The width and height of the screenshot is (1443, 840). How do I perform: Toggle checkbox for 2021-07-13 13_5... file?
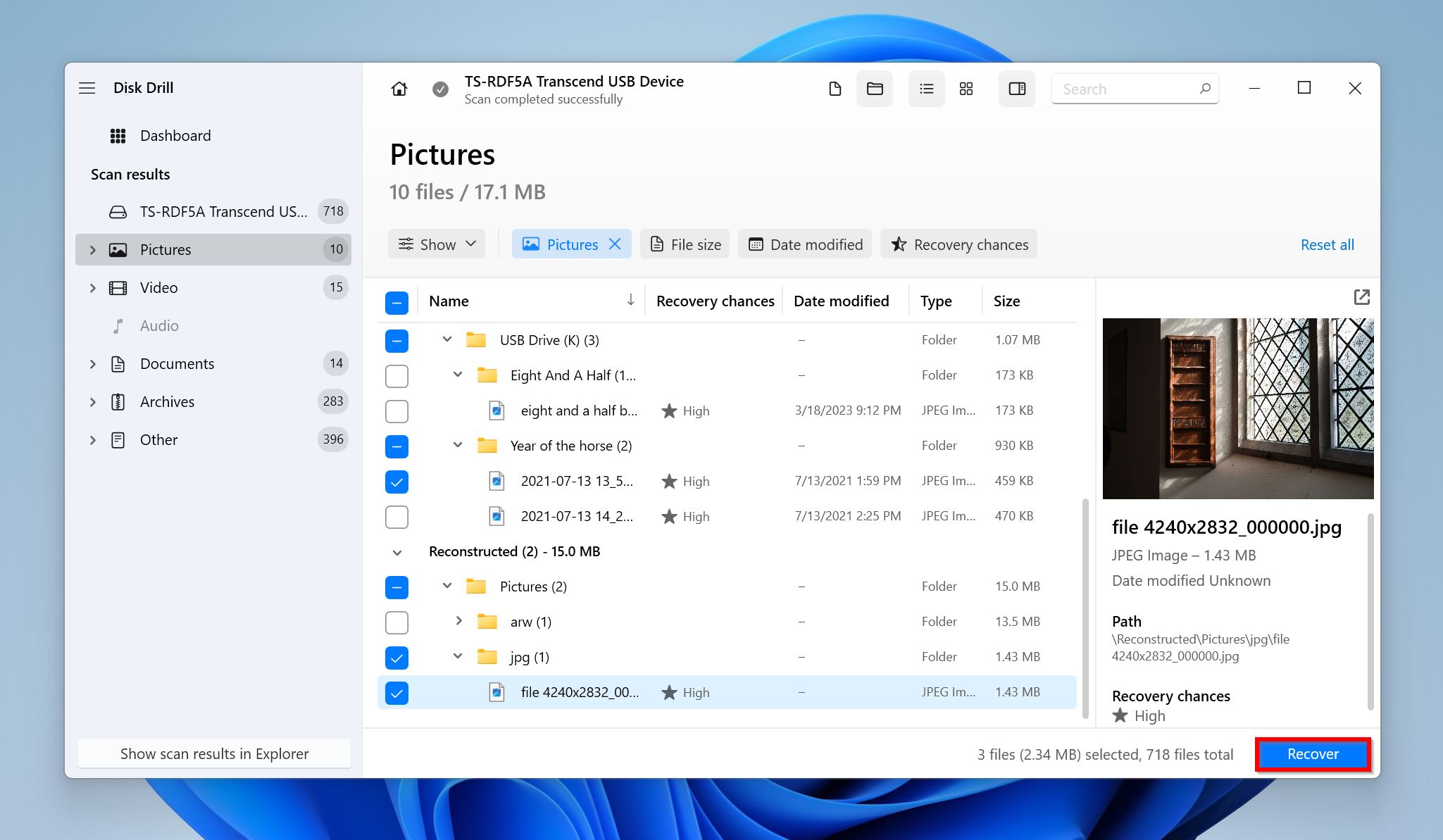[396, 481]
